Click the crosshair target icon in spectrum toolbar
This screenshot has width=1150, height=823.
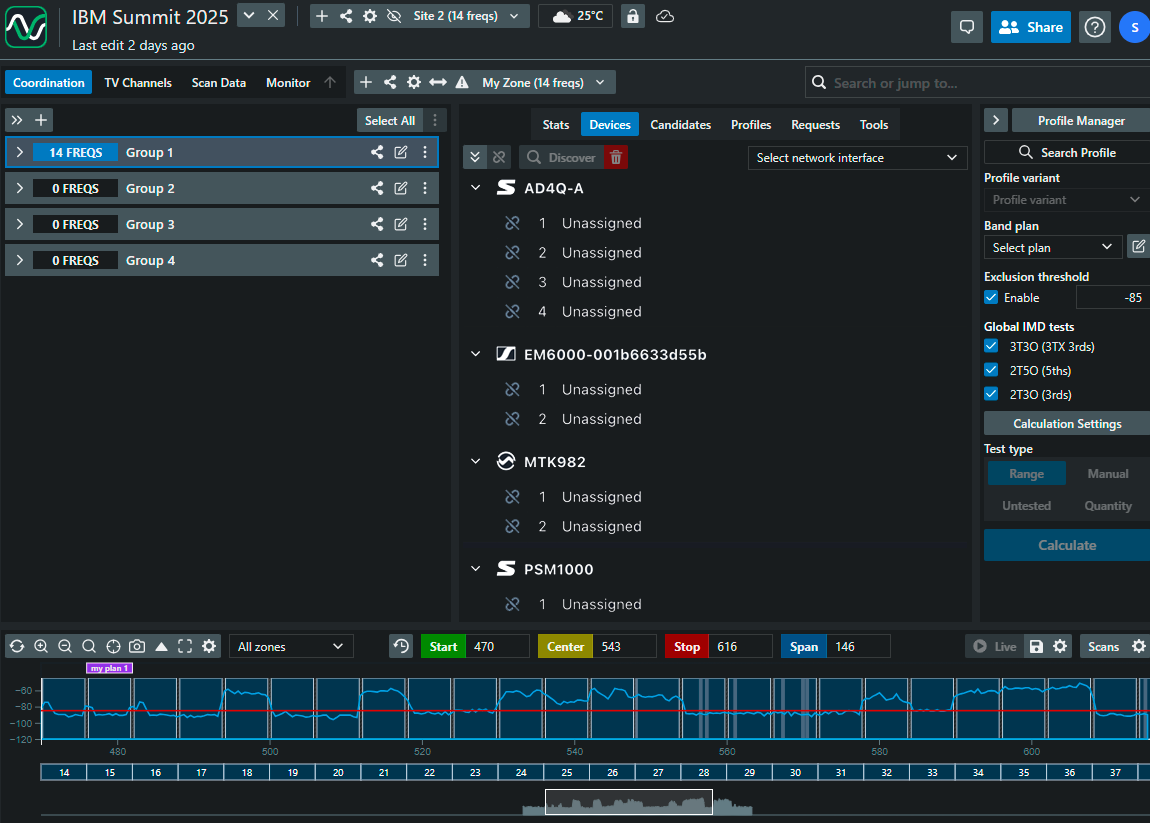click(x=113, y=646)
